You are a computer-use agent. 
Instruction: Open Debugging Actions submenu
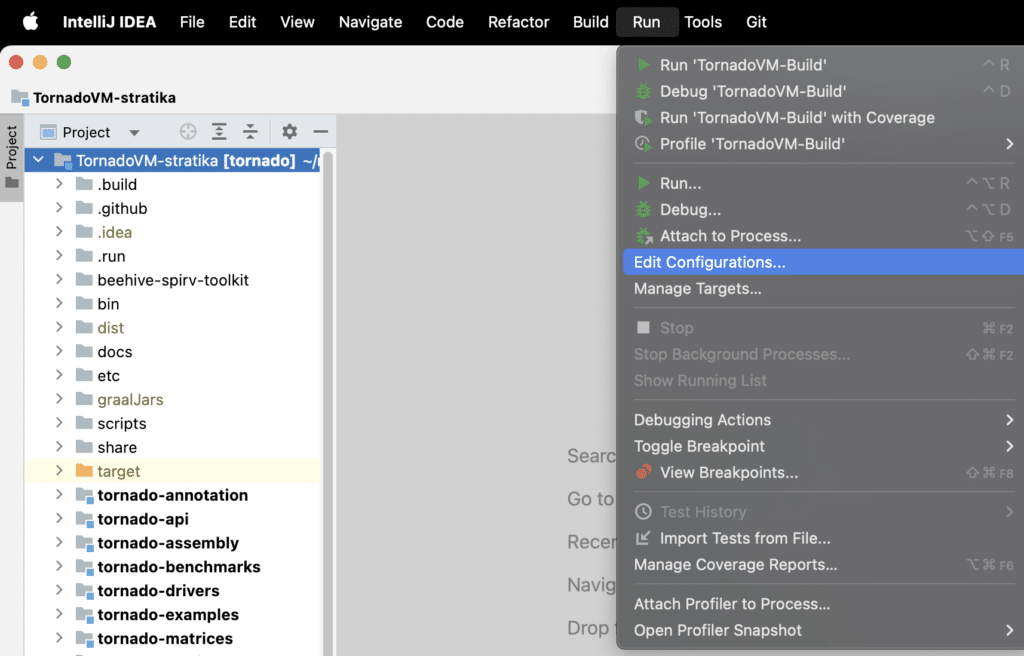[x=702, y=420]
